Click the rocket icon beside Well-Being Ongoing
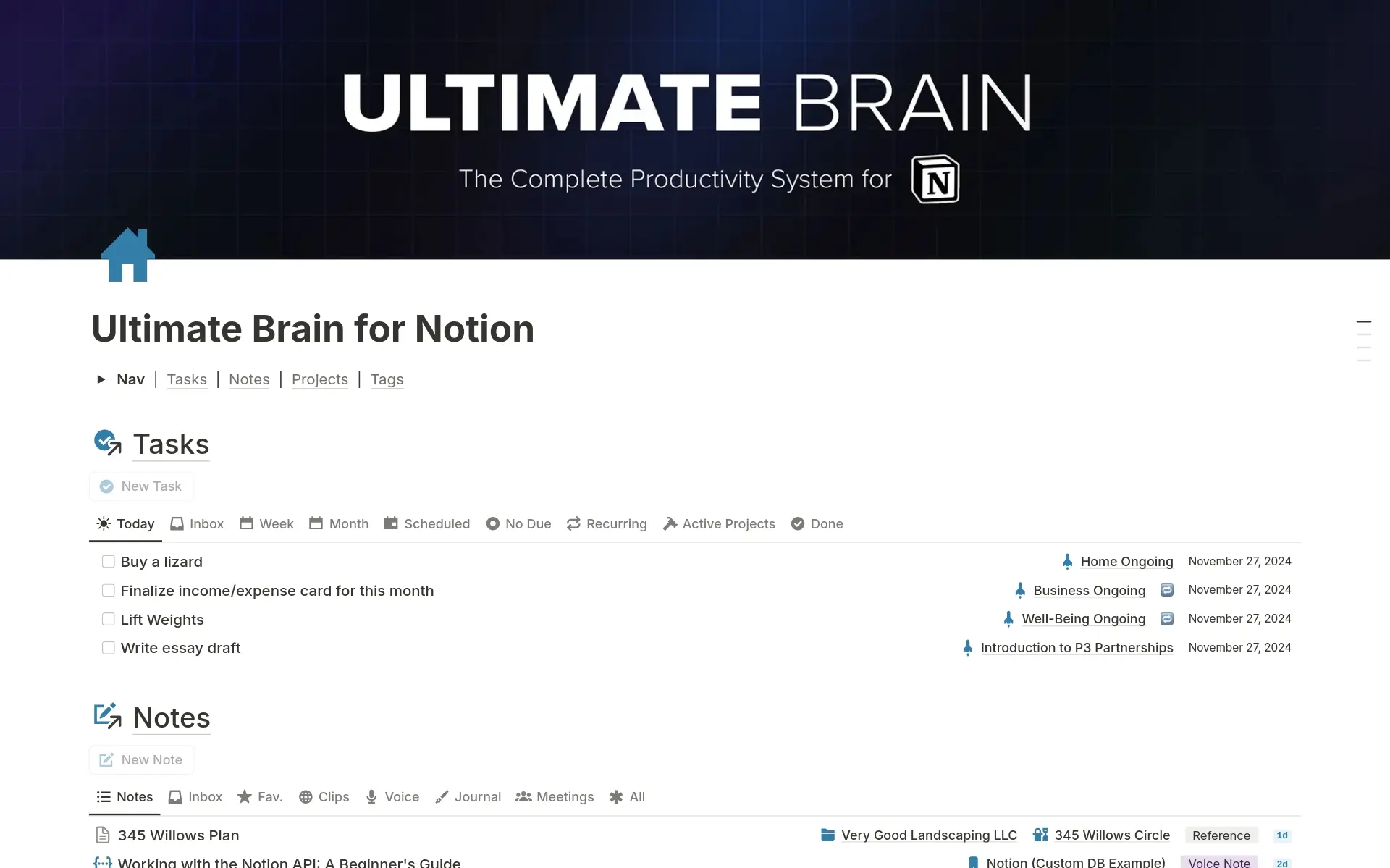 pyautogui.click(x=1008, y=619)
